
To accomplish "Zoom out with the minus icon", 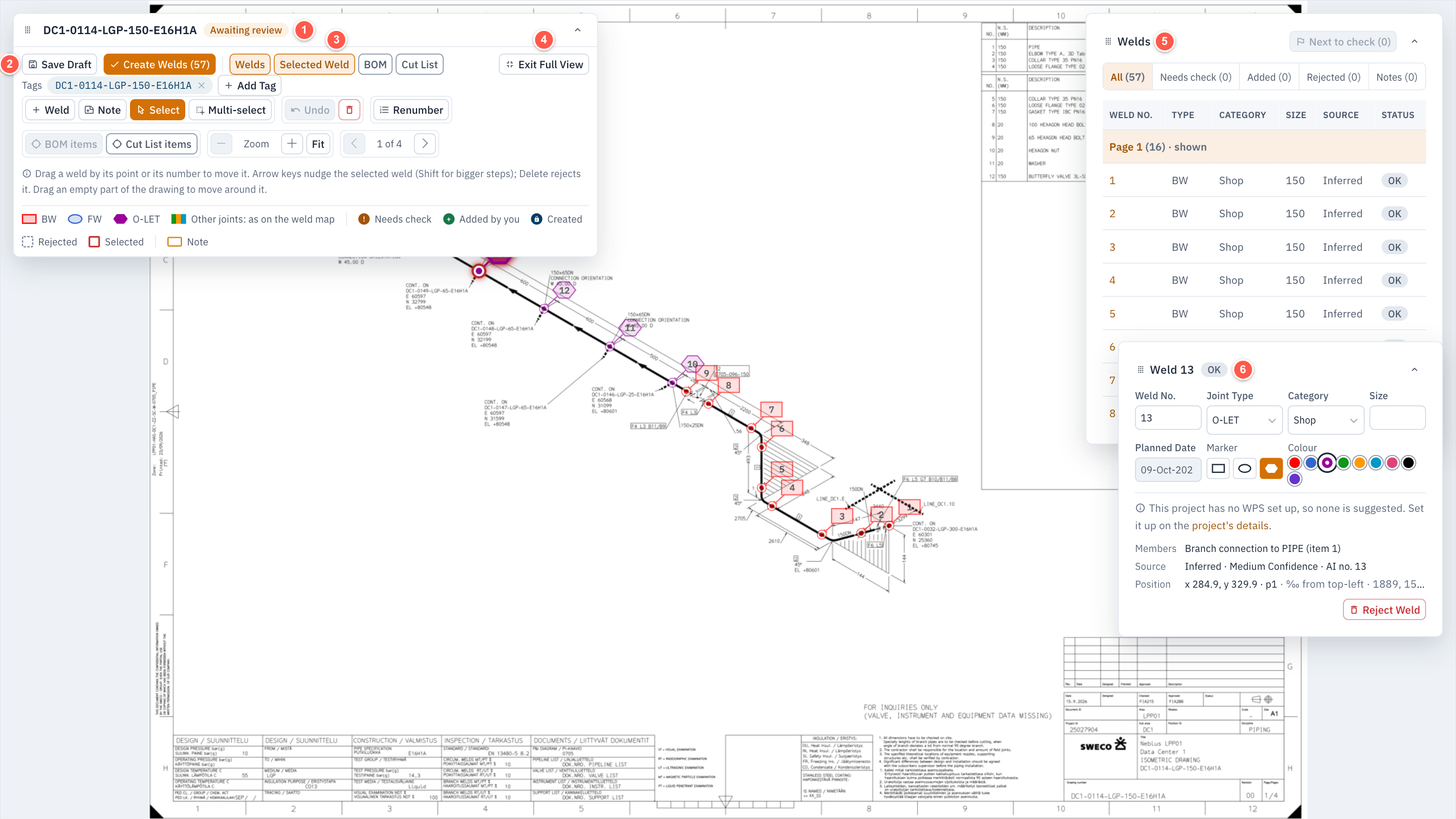I will (x=221, y=144).
